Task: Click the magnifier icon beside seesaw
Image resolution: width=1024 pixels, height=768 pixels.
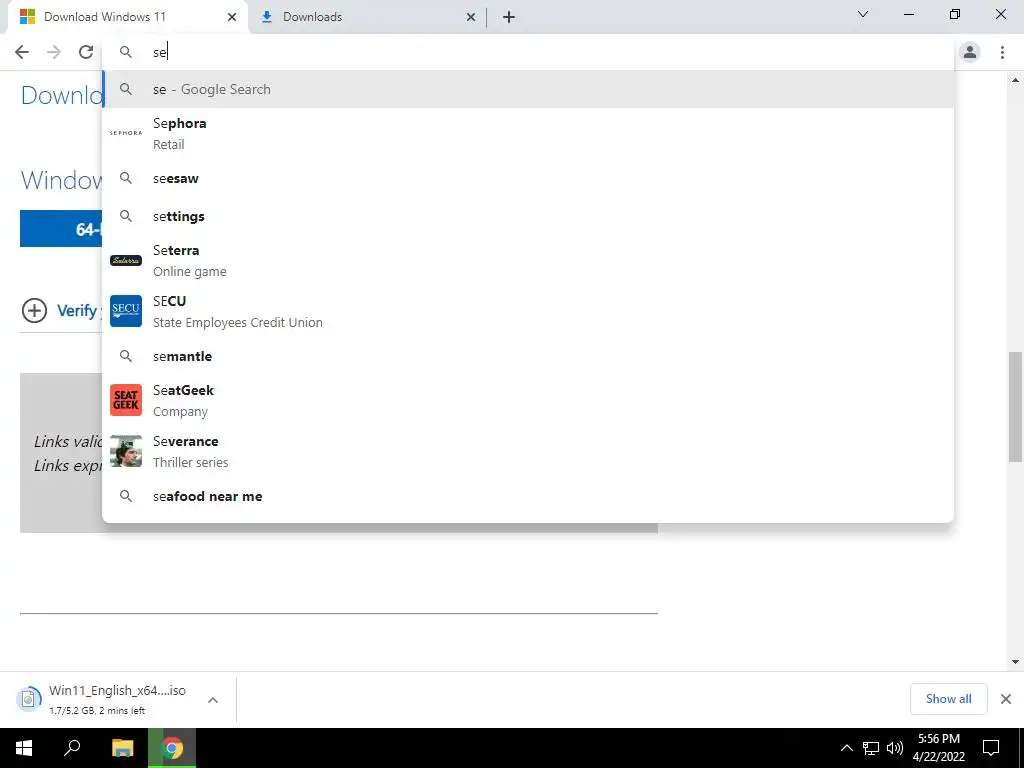Action: click(x=125, y=178)
